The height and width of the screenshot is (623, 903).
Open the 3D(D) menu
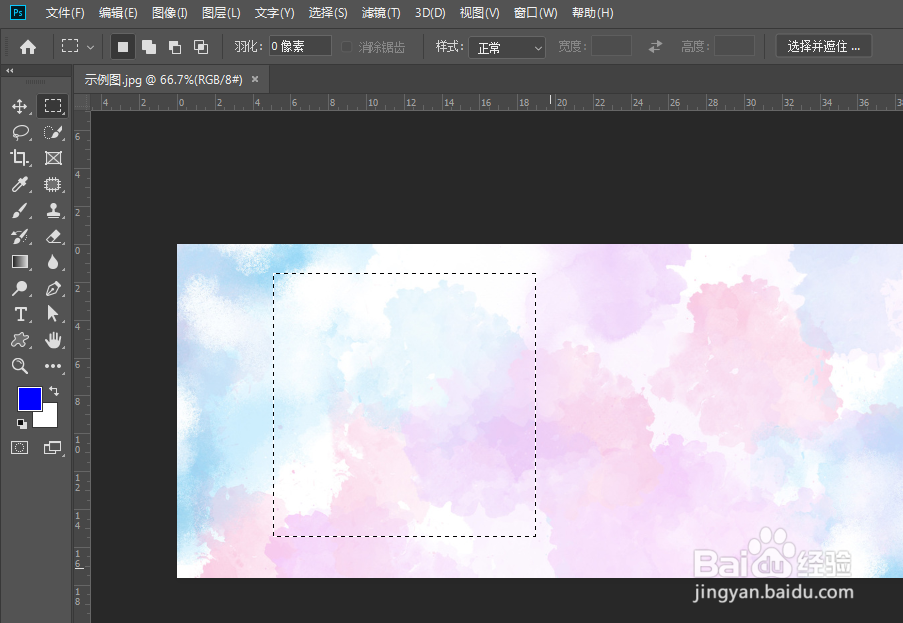point(430,13)
